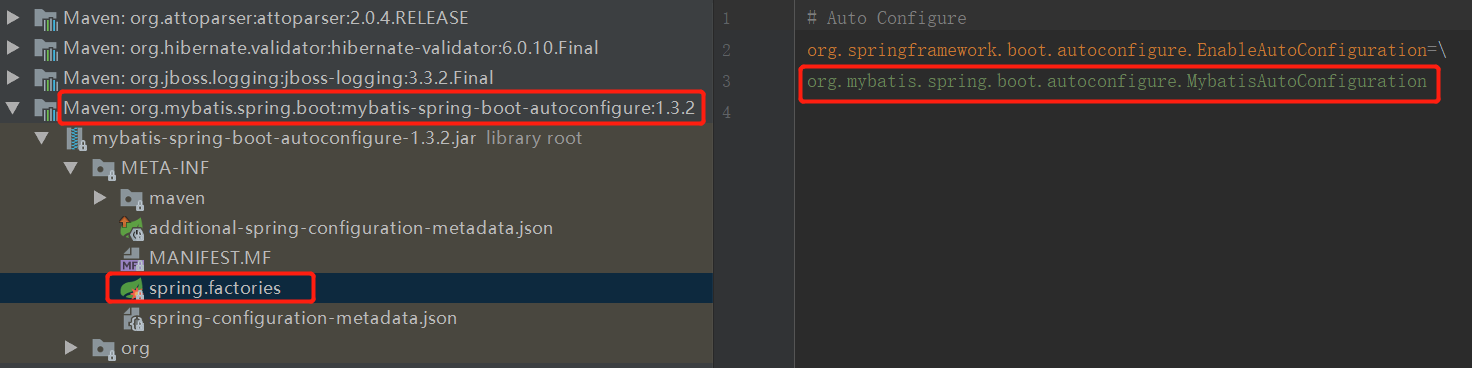The image size is (1472, 368).
Task: Click the MybatisAutoConfiguration line in editor
Action: 1117,81
